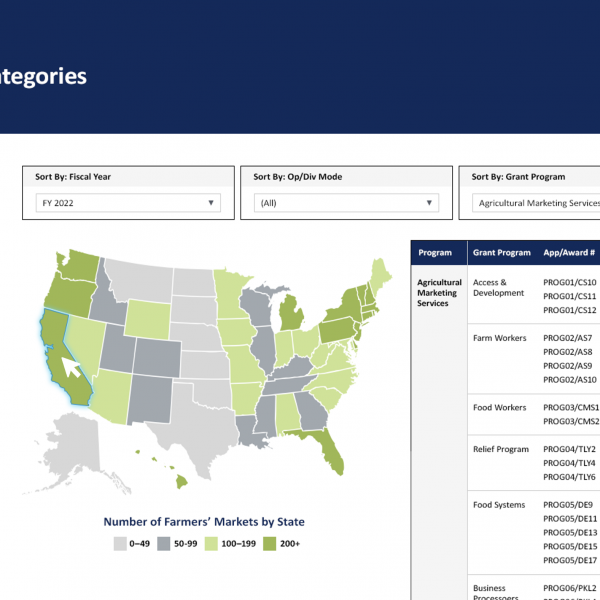The image size is (600, 600).
Task: Open the Fiscal Year dropdown showing FY 2022
Action: tap(126, 203)
